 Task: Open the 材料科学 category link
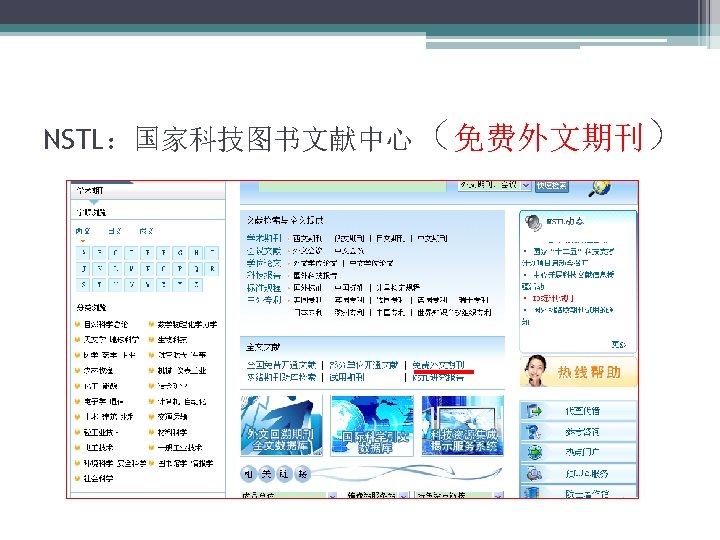[172, 432]
